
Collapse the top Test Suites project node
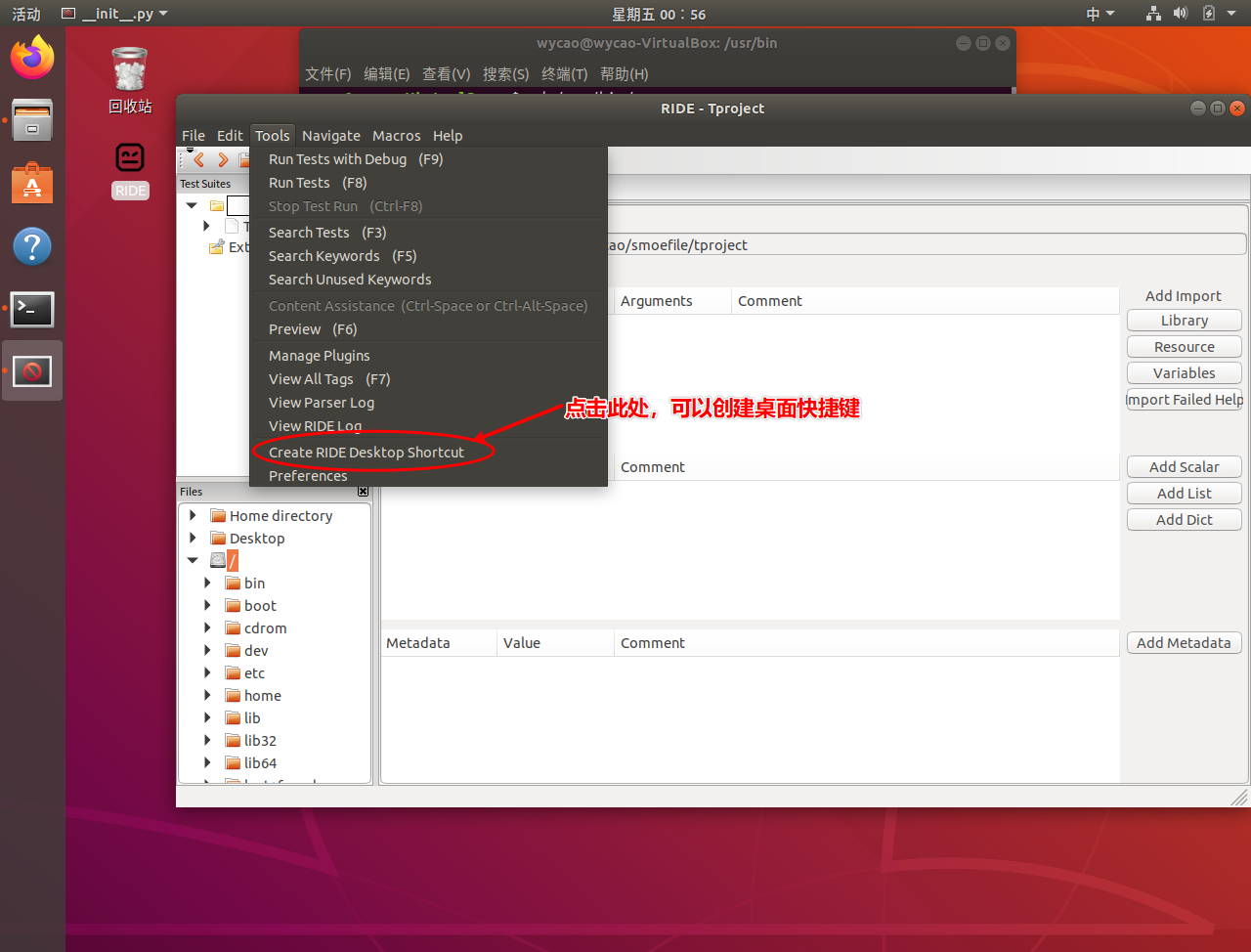[192, 206]
